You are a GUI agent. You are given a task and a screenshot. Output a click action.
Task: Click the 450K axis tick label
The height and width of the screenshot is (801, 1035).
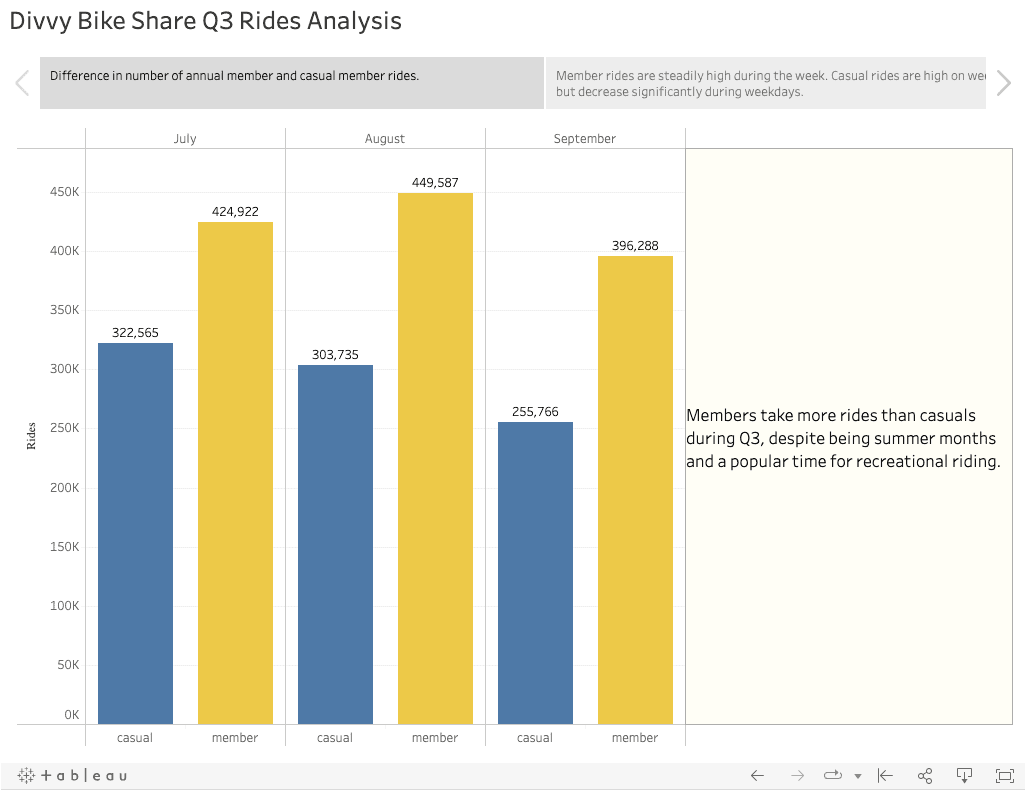pyautogui.click(x=65, y=192)
